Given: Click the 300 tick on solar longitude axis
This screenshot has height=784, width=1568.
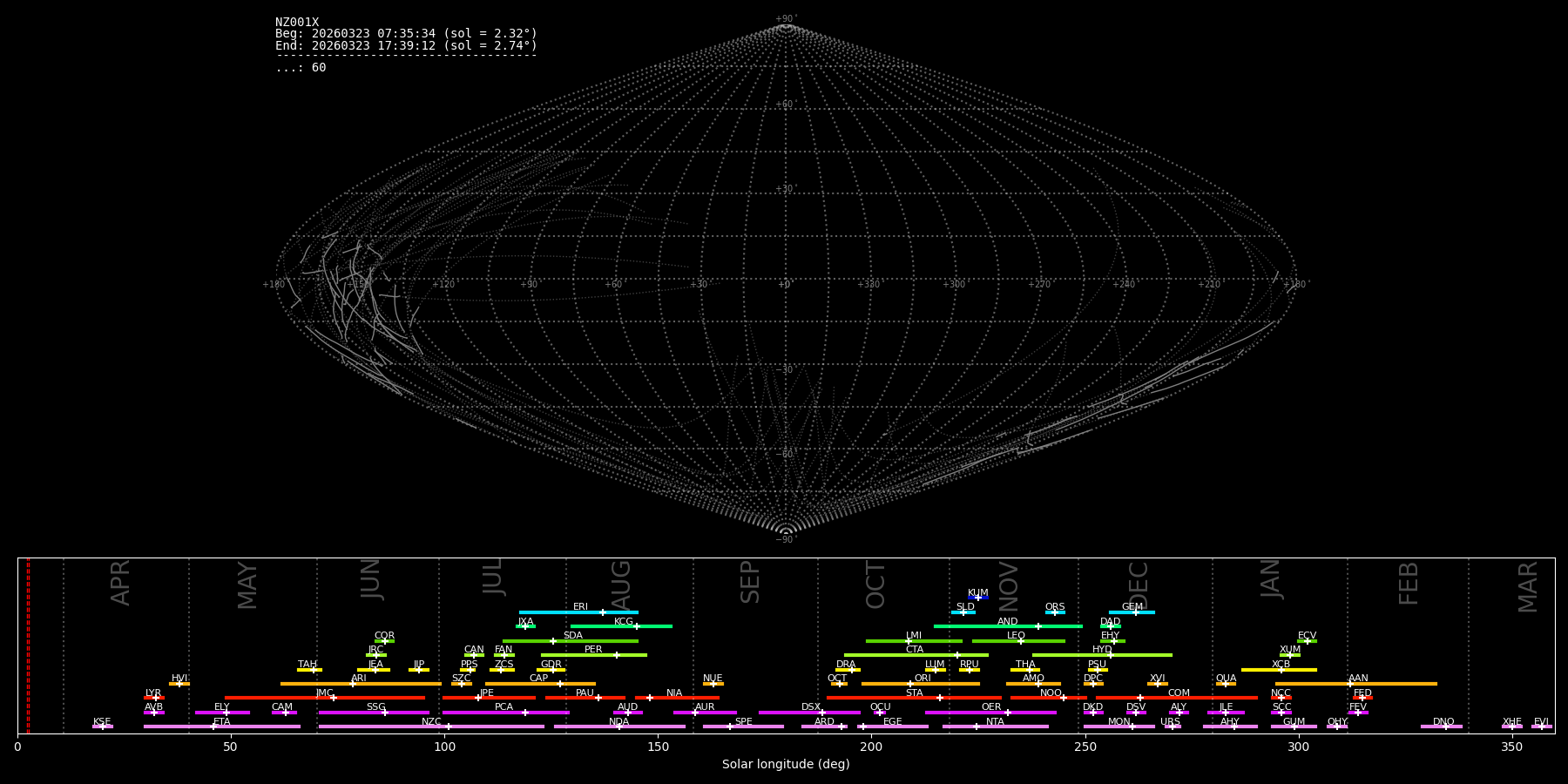Looking at the screenshot, I should (1298, 747).
